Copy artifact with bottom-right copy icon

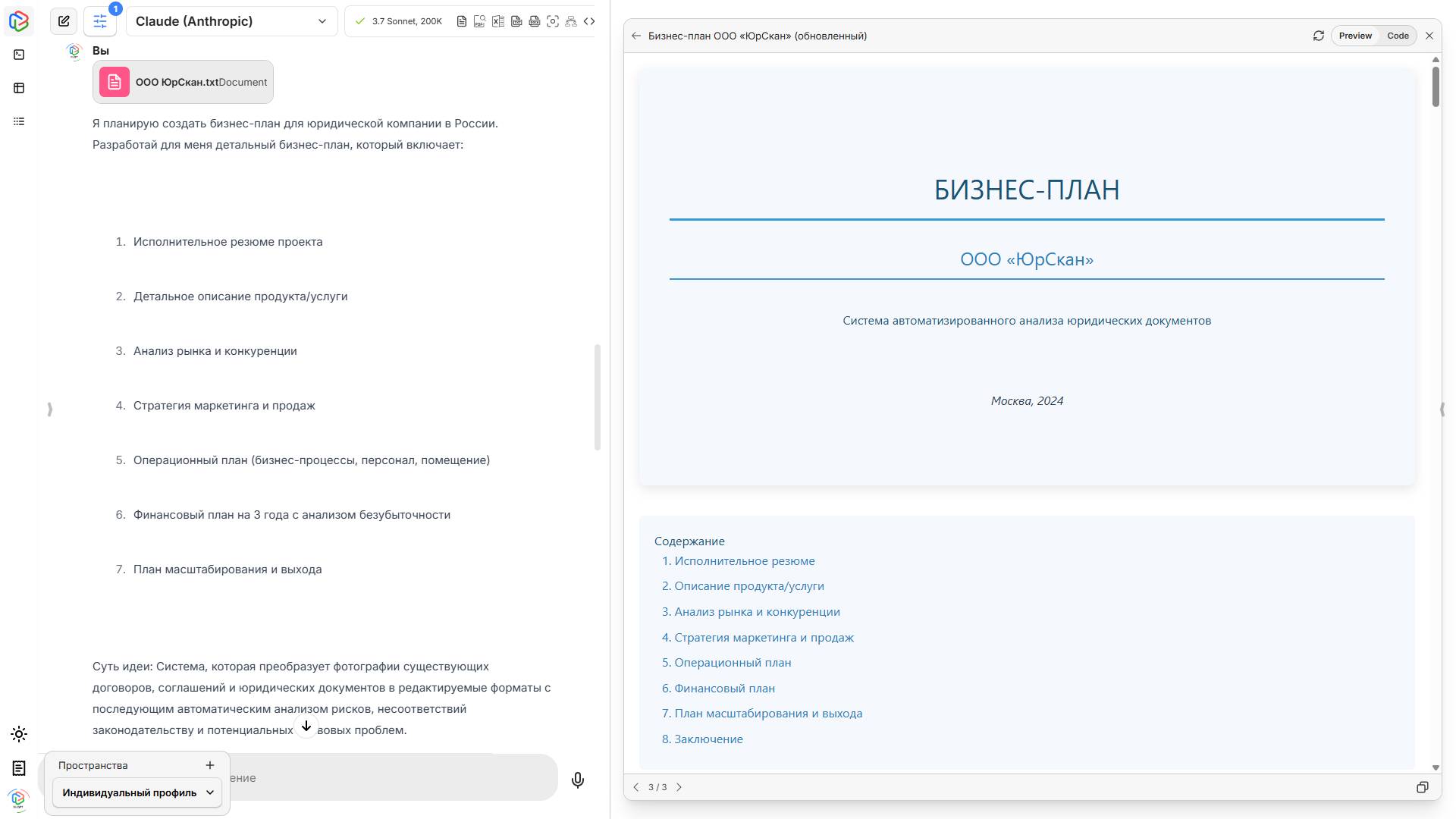[1422, 787]
